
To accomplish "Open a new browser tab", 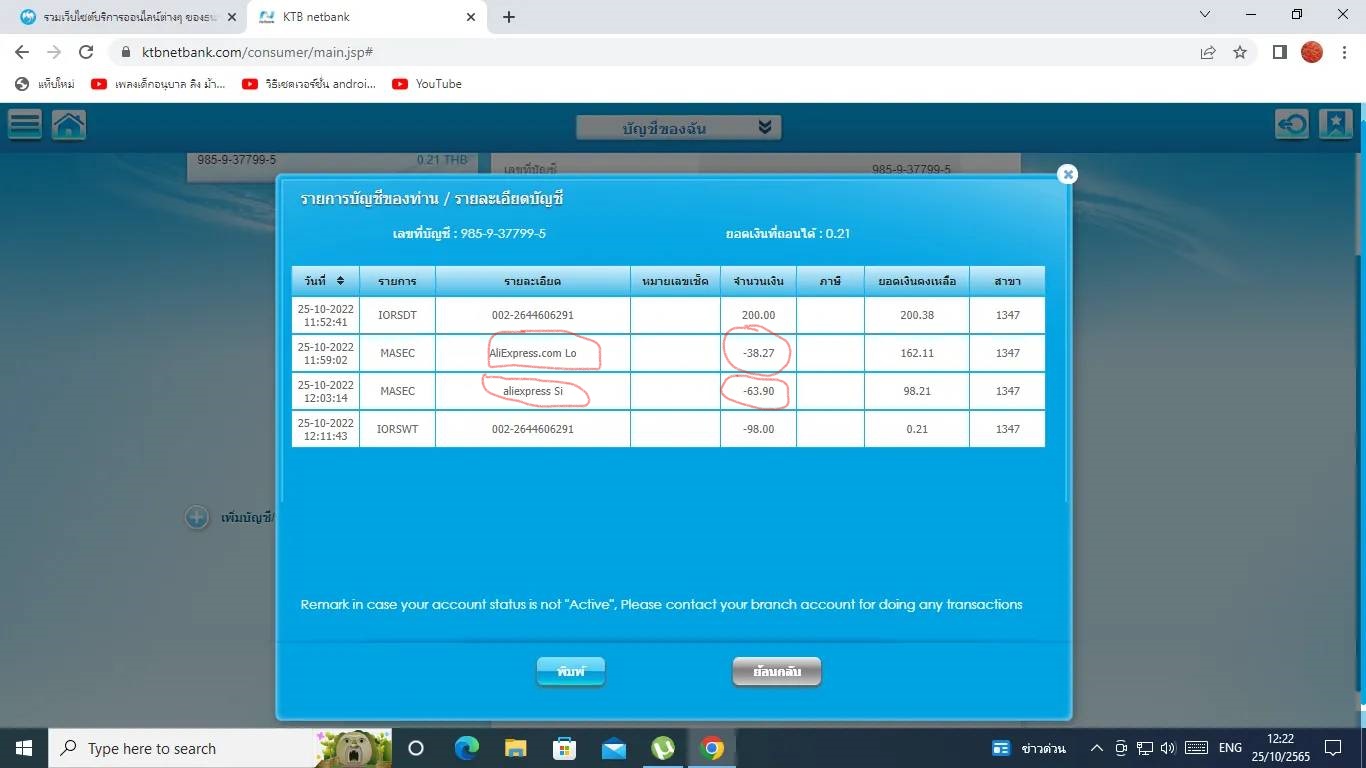I will coord(509,16).
